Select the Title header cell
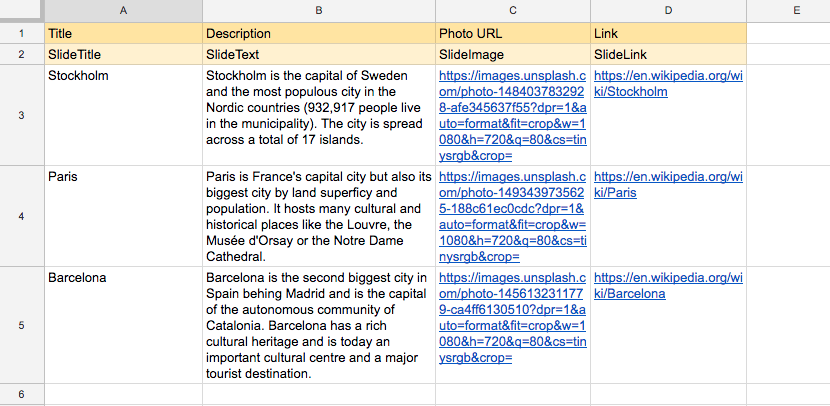The image size is (830, 406). pyautogui.click(x=122, y=34)
